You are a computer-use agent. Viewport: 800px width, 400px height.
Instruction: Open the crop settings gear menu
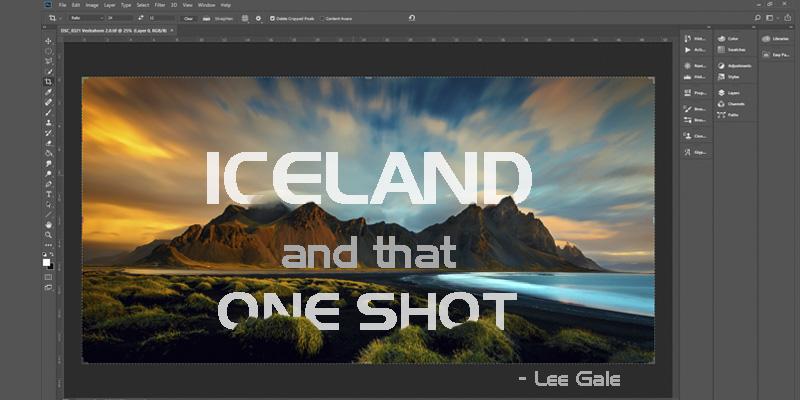pyautogui.click(x=258, y=18)
